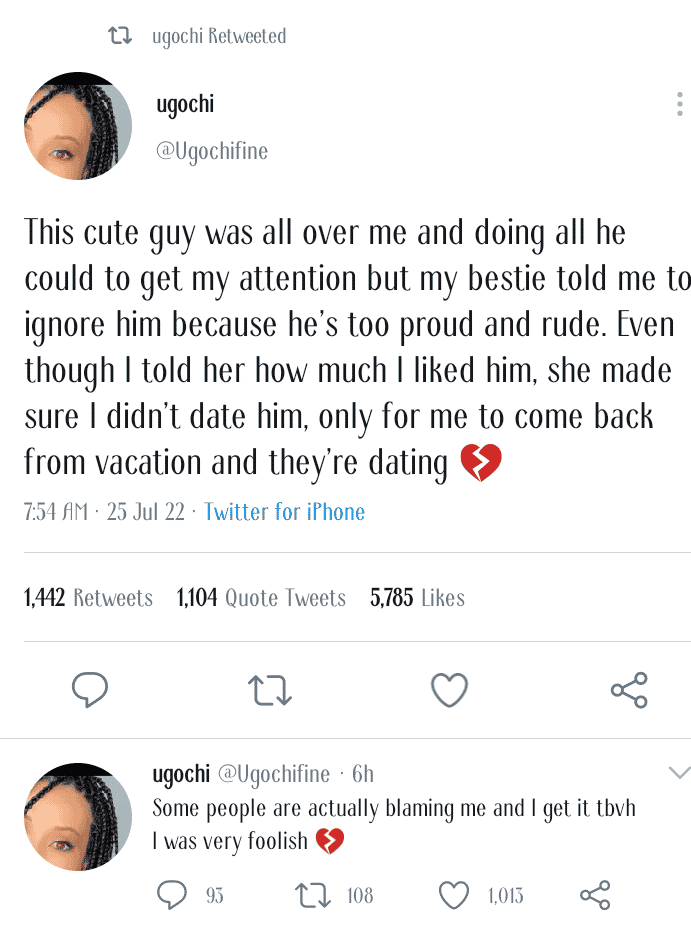The width and height of the screenshot is (691, 934).
Task: Open the 'Twitter for iPhone' source link
Action: pos(284,512)
